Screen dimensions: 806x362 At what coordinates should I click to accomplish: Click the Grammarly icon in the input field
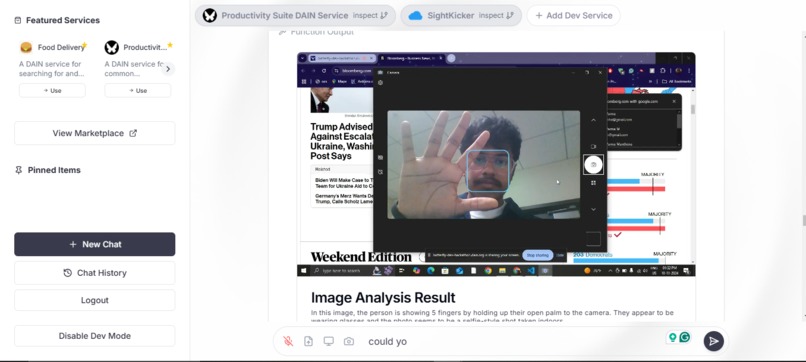[x=685, y=337]
